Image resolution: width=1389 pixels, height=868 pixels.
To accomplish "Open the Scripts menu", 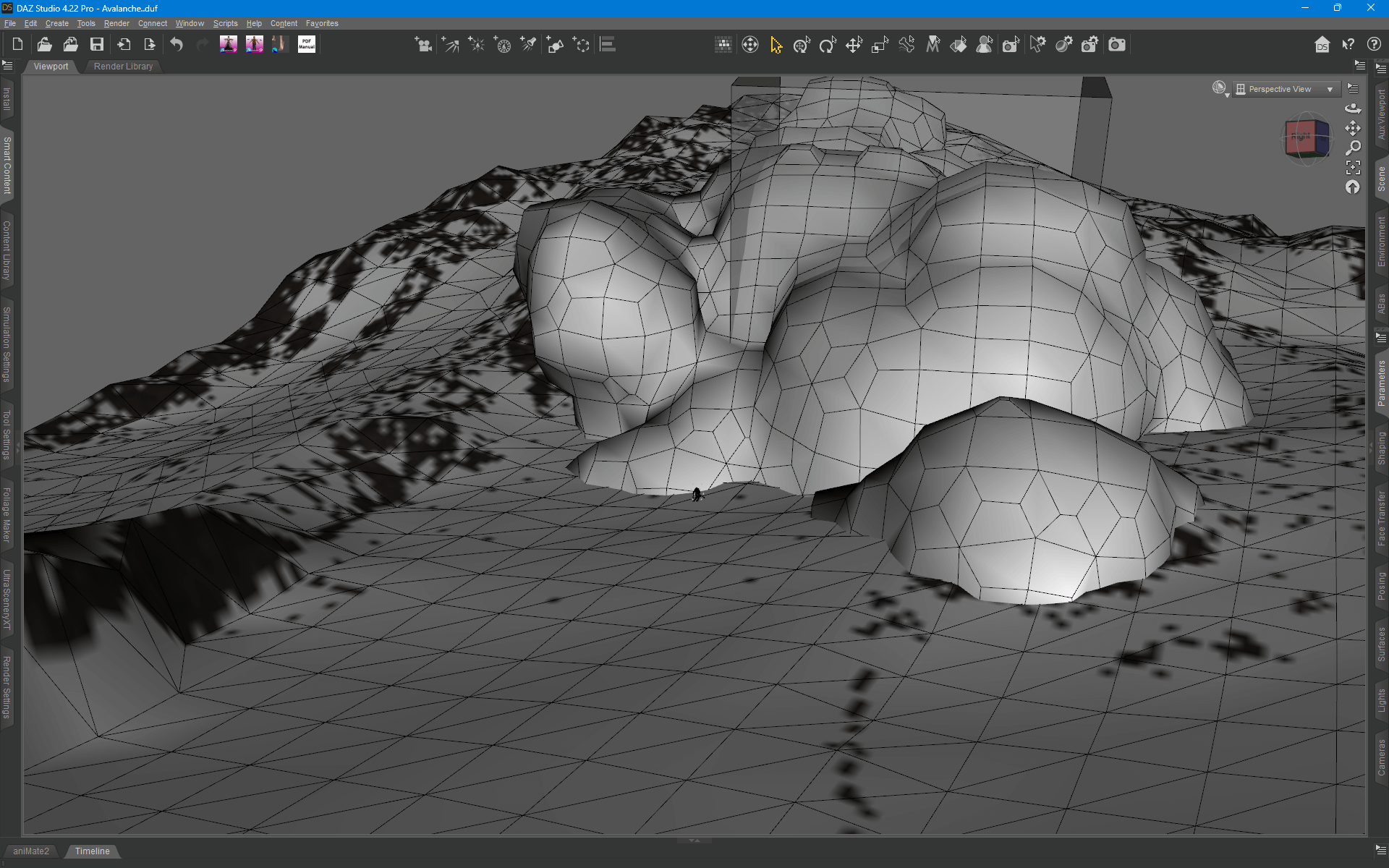I will (225, 23).
